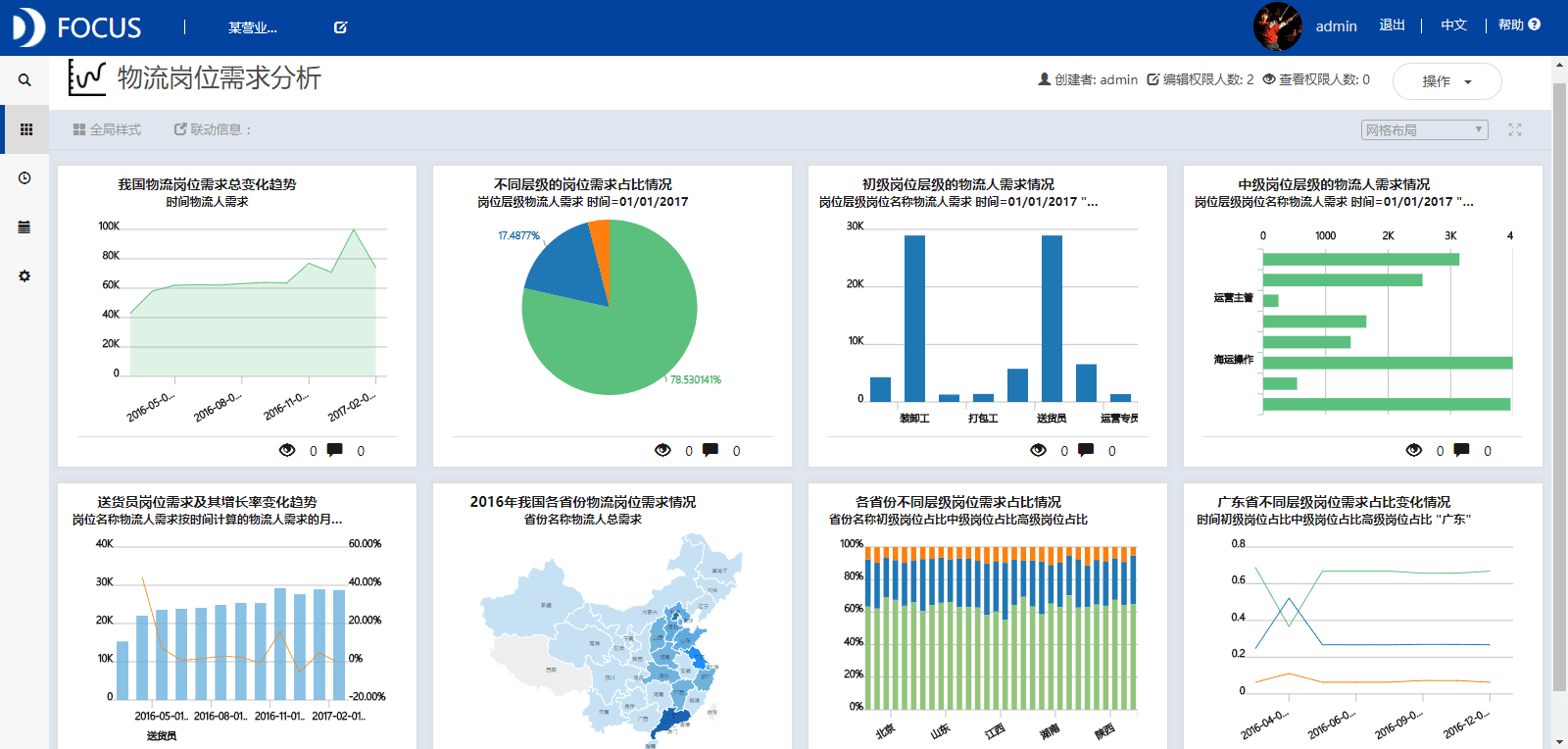Viewport: 1568px width, 749px height.
Task: Click the FOCUS logo icon
Action: 27,27
